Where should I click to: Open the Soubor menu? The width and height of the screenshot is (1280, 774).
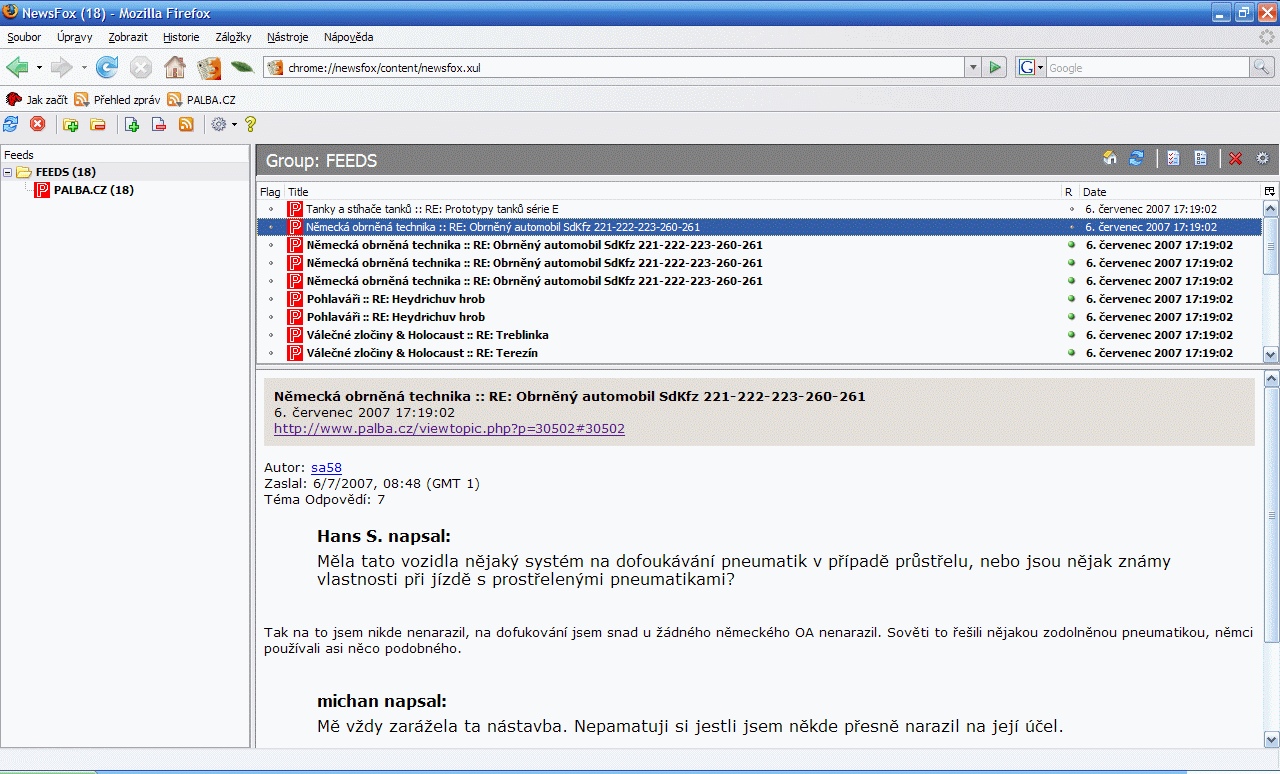(x=24, y=37)
